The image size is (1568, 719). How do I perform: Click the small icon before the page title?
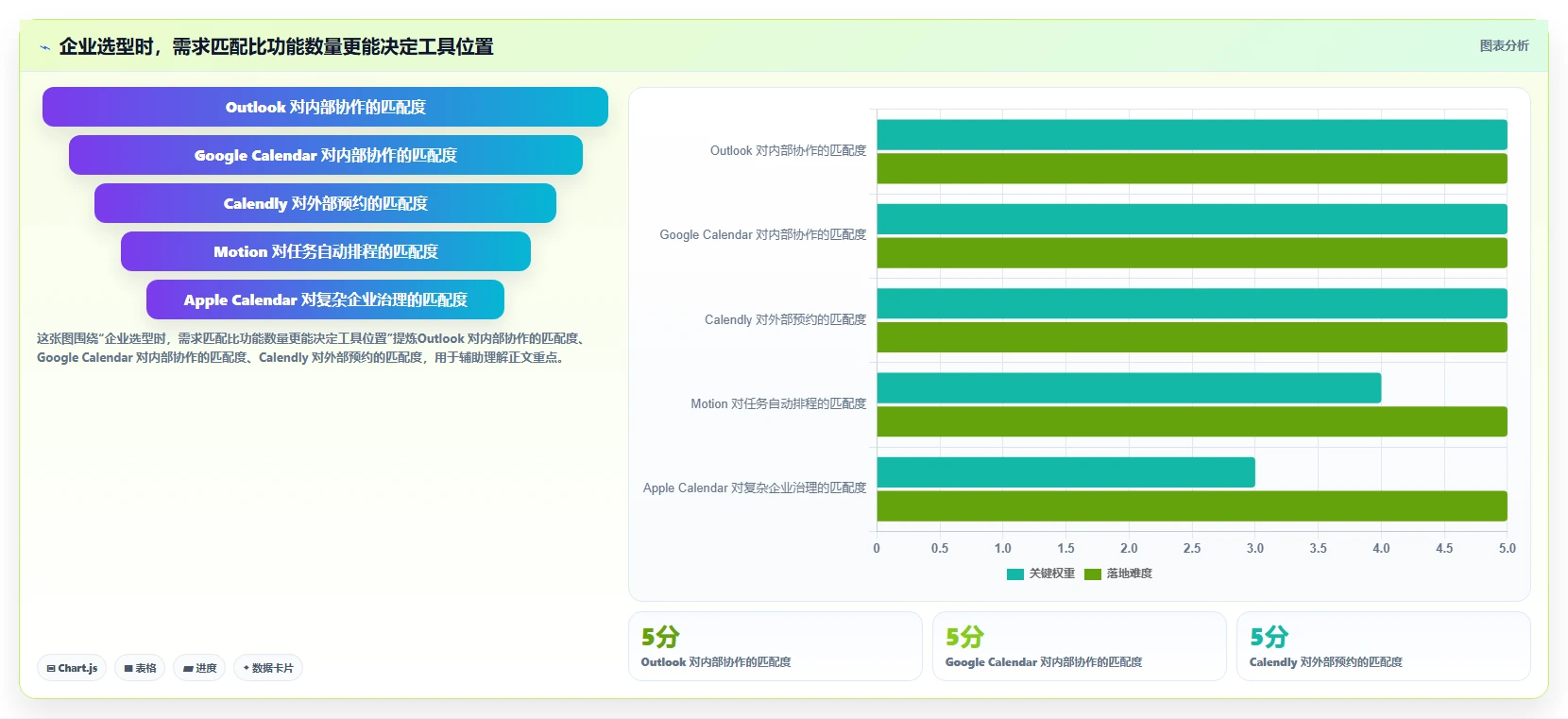(44, 47)
